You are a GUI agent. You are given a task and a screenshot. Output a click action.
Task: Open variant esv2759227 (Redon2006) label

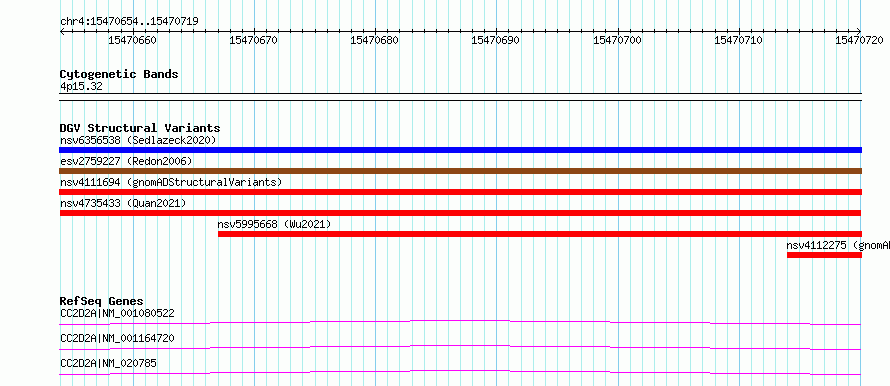tap(126, 161)
